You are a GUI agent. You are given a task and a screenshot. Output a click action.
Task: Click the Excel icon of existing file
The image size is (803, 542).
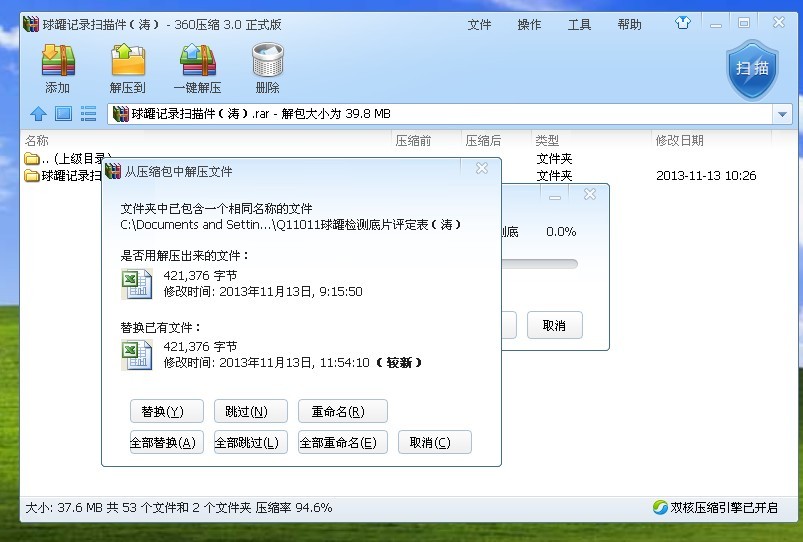(x=136, y=355)
